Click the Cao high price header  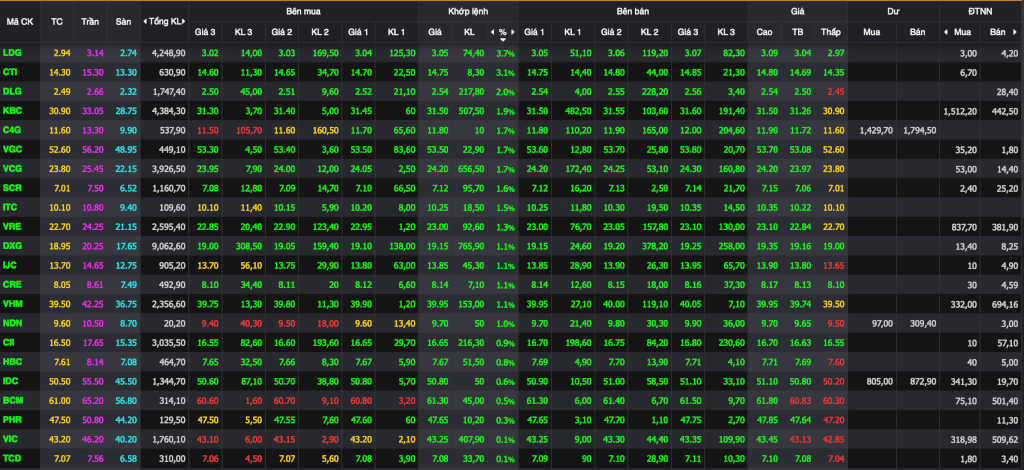(x=764, y=31)
